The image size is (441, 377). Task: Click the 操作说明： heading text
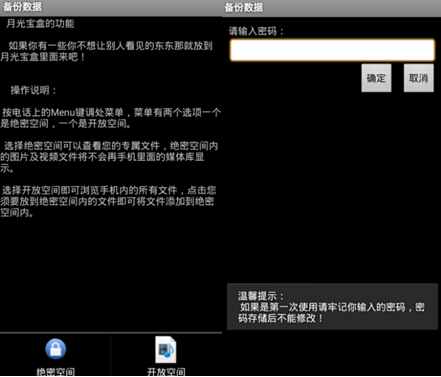click(x=34, y=90)
